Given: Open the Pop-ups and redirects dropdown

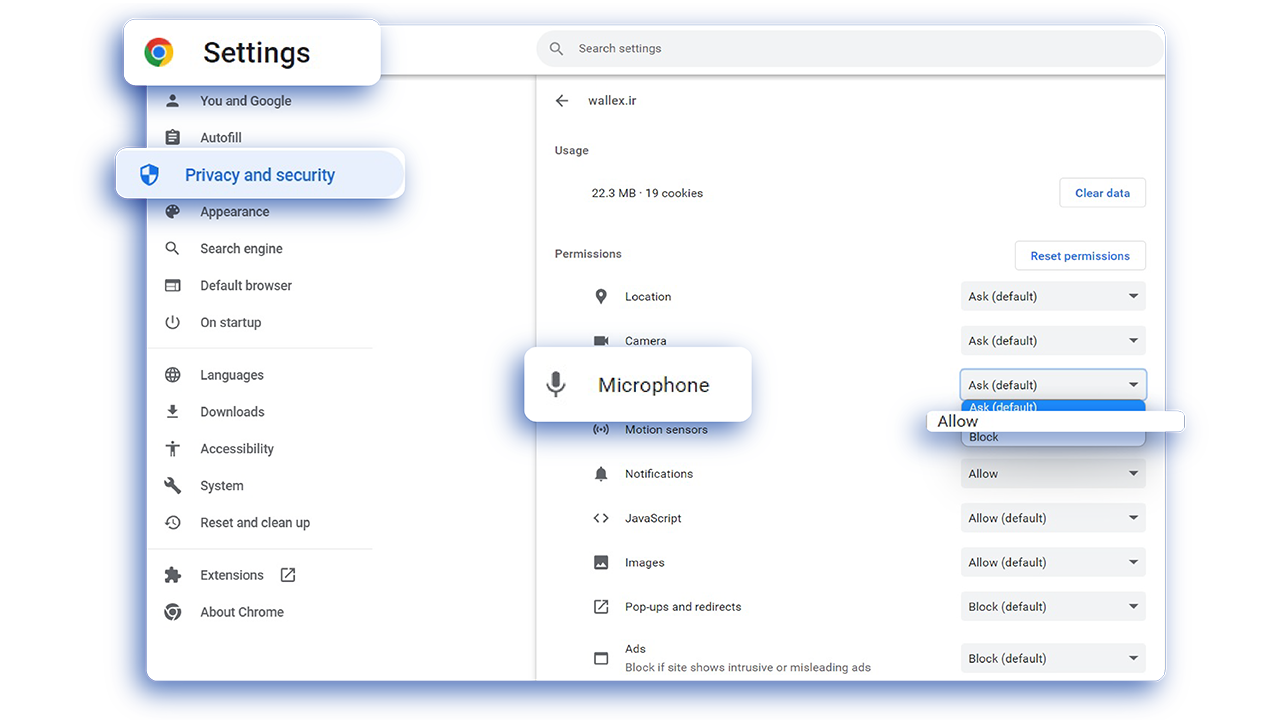Looking at the screenshot, I should 1053,607.
